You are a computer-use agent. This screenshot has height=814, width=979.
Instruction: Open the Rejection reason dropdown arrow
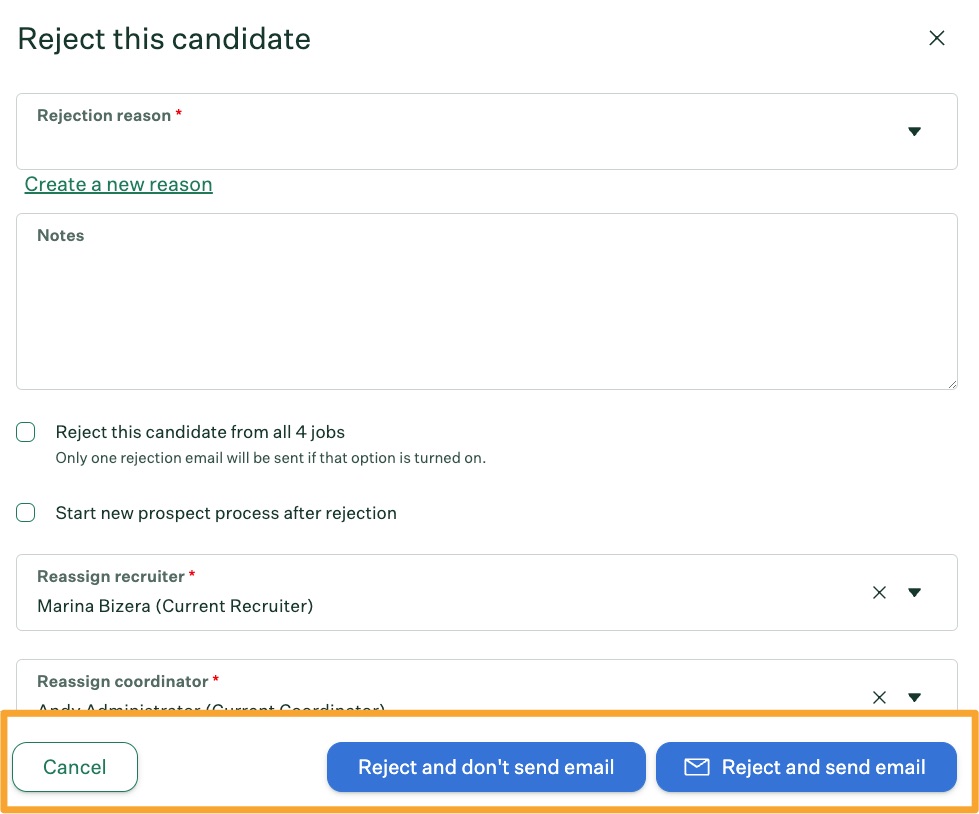[914, 131]
